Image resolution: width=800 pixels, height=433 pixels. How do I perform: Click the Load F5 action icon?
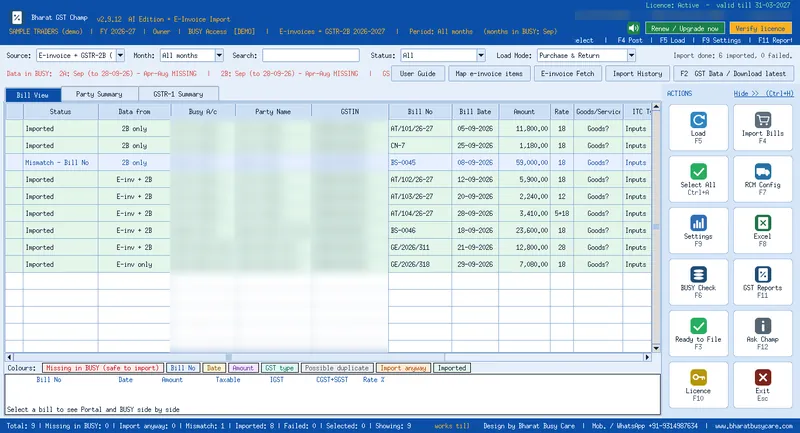[x=698, y=120]
